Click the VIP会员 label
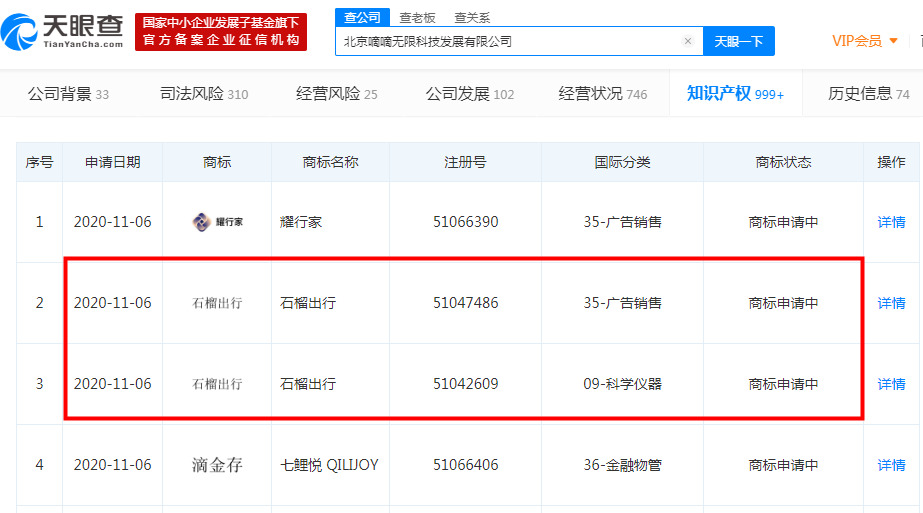The width and height of the screenshot is (923, 513). point(856,41)
